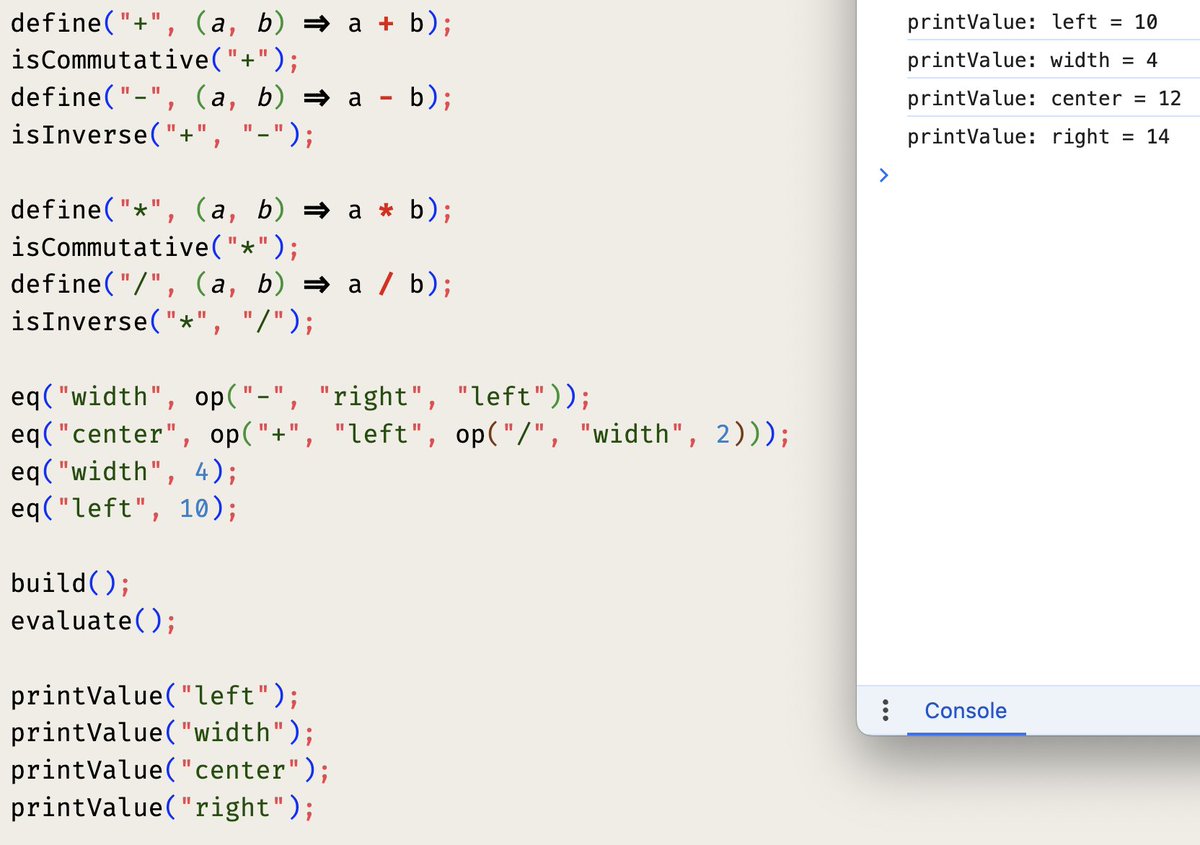Select console line 'printValue: width = 4'
The height and width of the screenshot is (845, 1200).
coord(1032,60)
